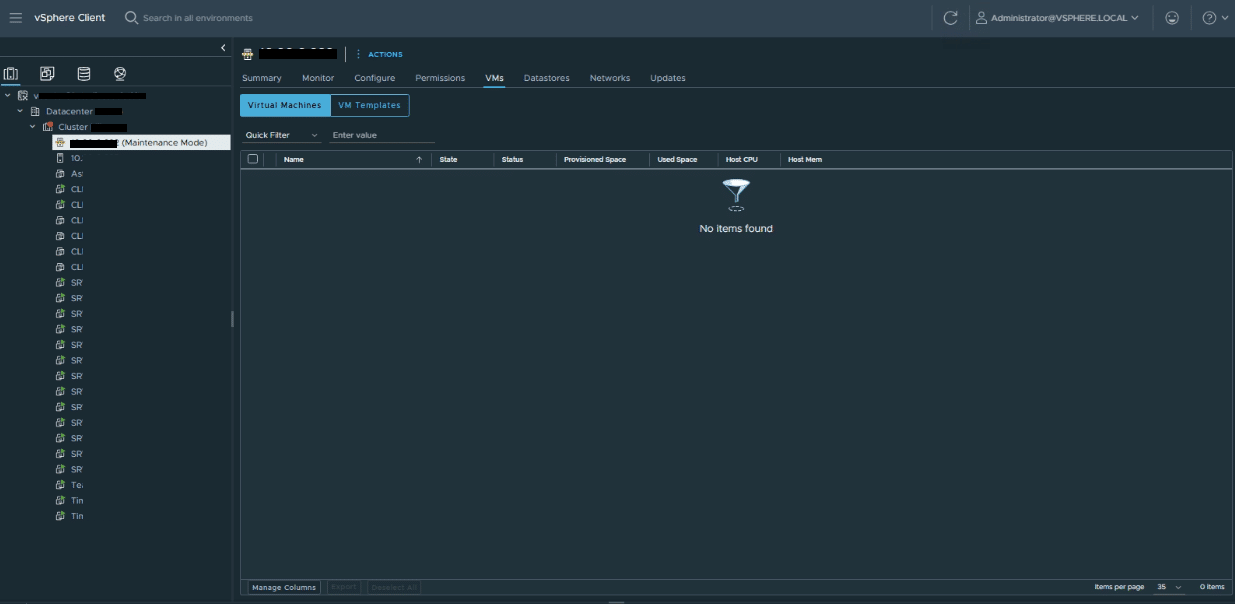Select the Storage inventory icon
The image size is (1235, 604).
(x=83, y=74)
